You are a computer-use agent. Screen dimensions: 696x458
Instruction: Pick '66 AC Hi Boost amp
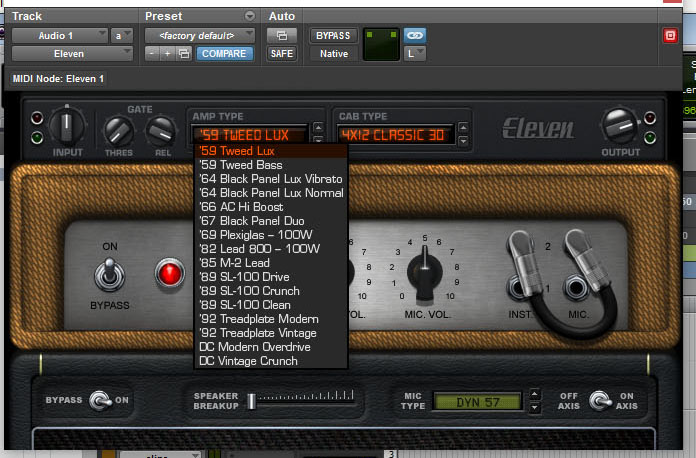pos(271,207)
